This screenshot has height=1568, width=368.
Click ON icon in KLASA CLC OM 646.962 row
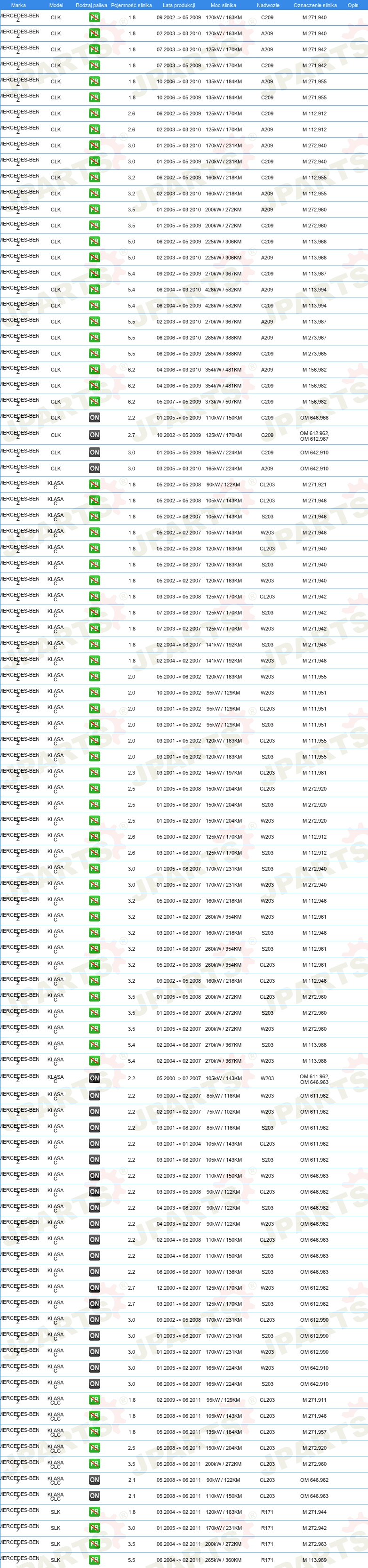[94, 1480]
